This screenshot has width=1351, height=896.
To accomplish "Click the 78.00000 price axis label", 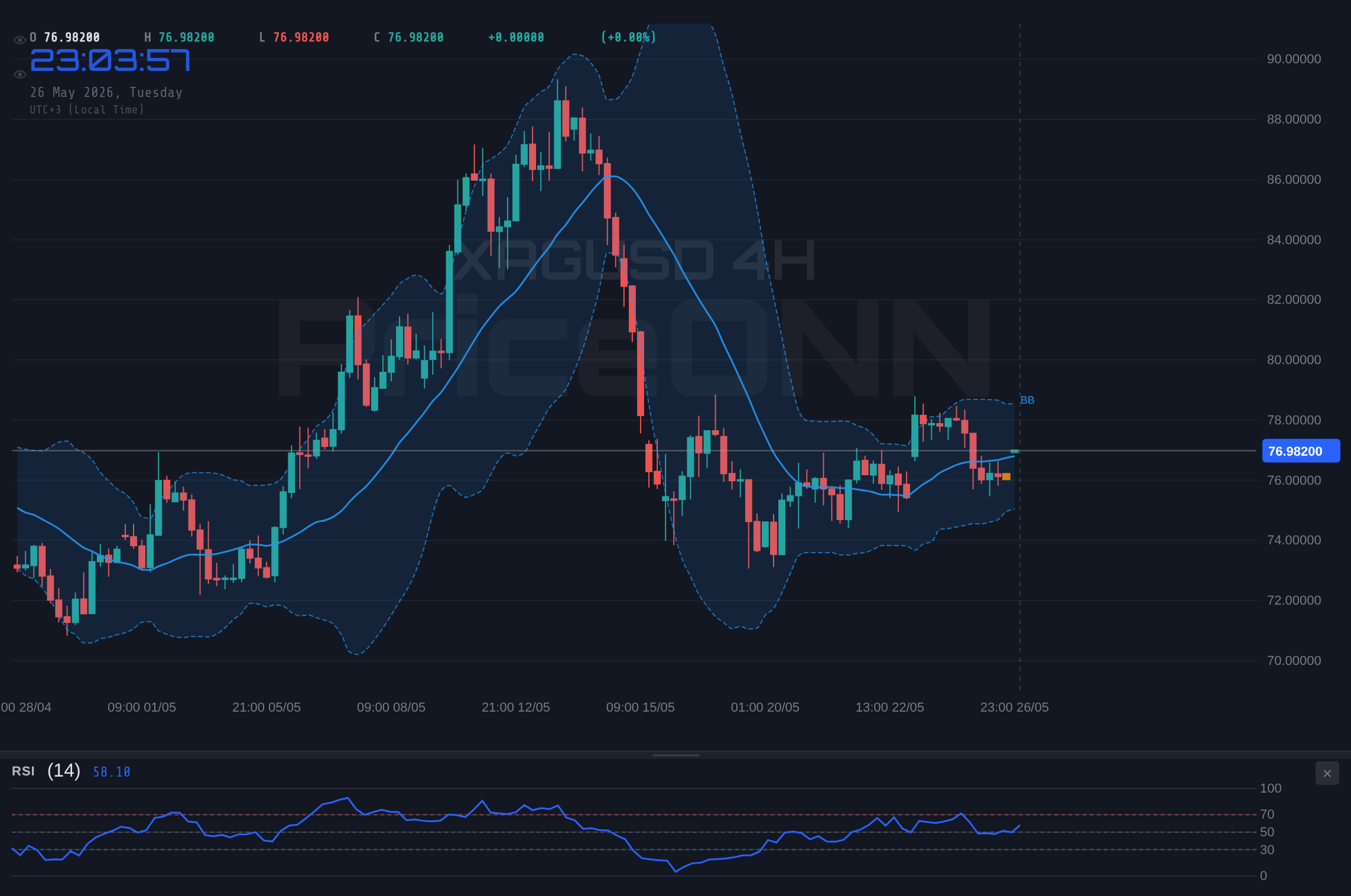I will pyautogui.click(x=1294, y=420).
